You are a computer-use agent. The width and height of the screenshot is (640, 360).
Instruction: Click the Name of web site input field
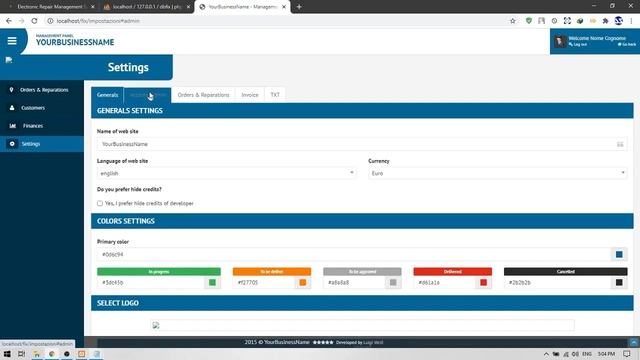362,144
